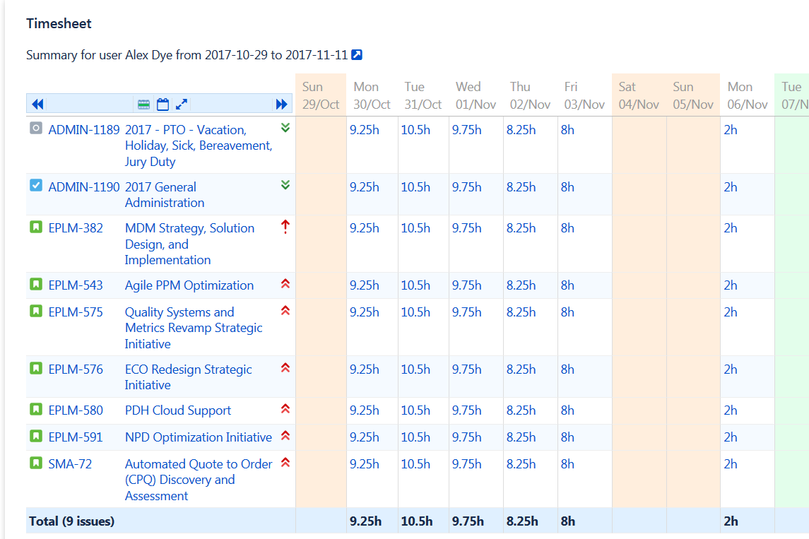The image size is (809, 539).
Task: Click the low priority icon on ADMIN-1190 row
Action: click(285, 185)
